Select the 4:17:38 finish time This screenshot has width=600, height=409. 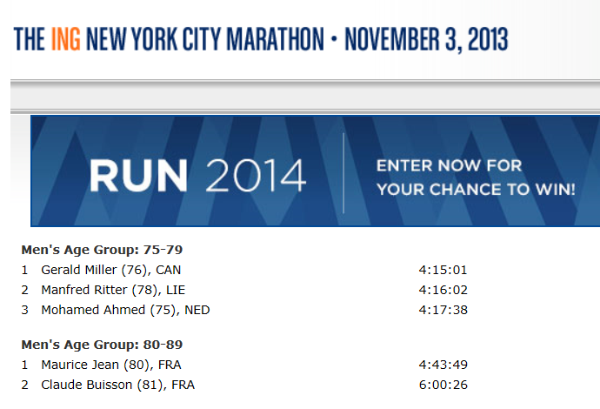tap(444, 309)
